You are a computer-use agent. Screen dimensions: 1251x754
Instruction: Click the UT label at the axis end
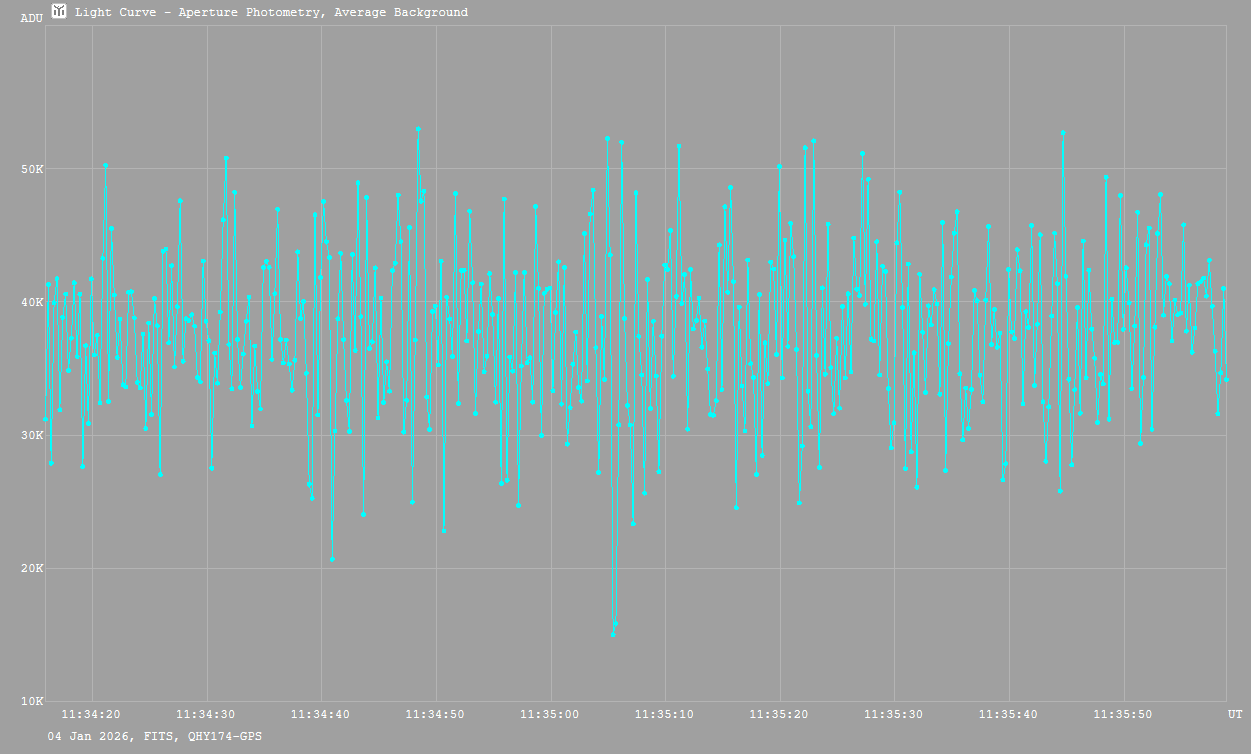(x=1234, y=714)
